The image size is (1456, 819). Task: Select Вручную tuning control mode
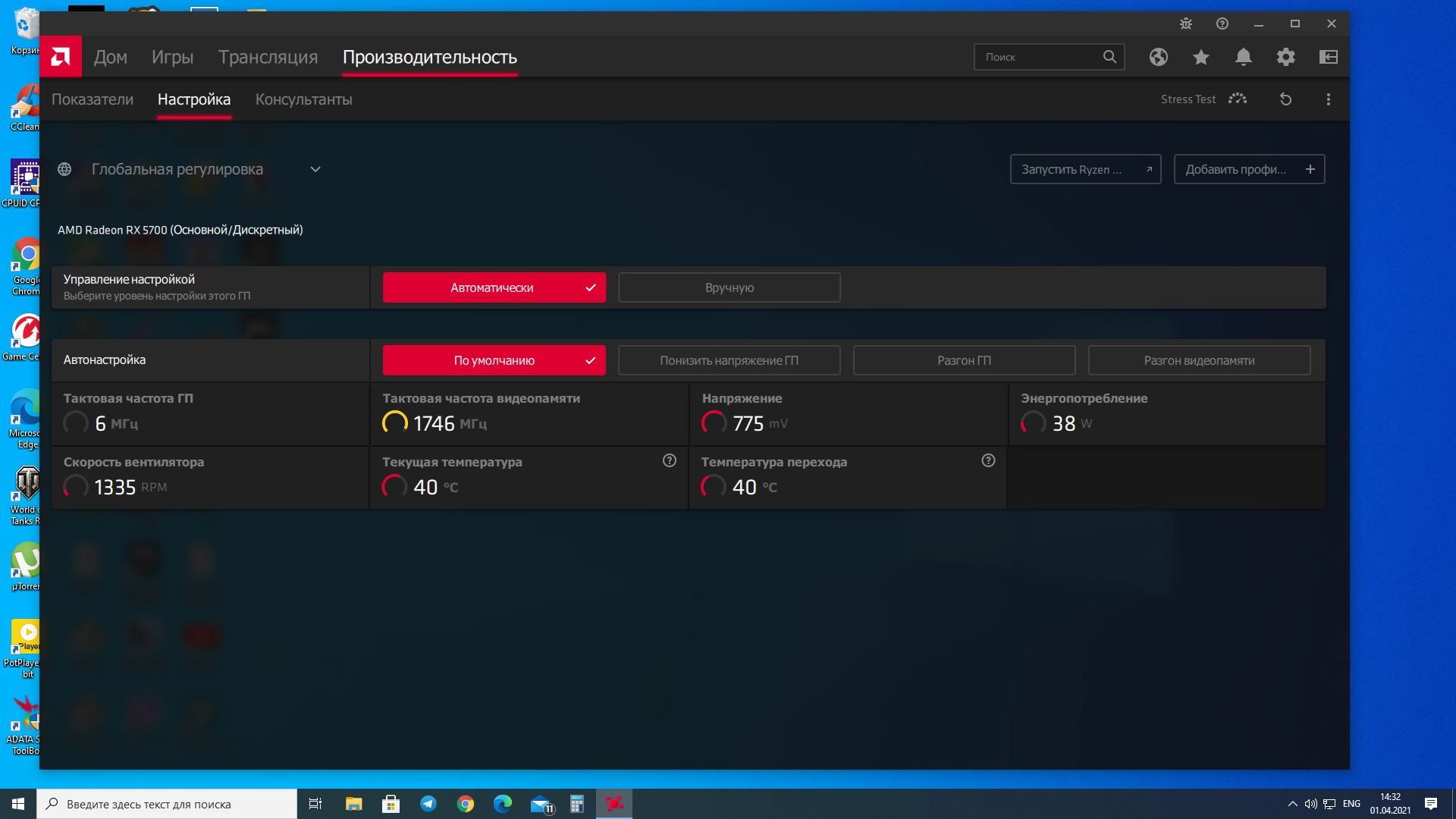coord(729,287)
